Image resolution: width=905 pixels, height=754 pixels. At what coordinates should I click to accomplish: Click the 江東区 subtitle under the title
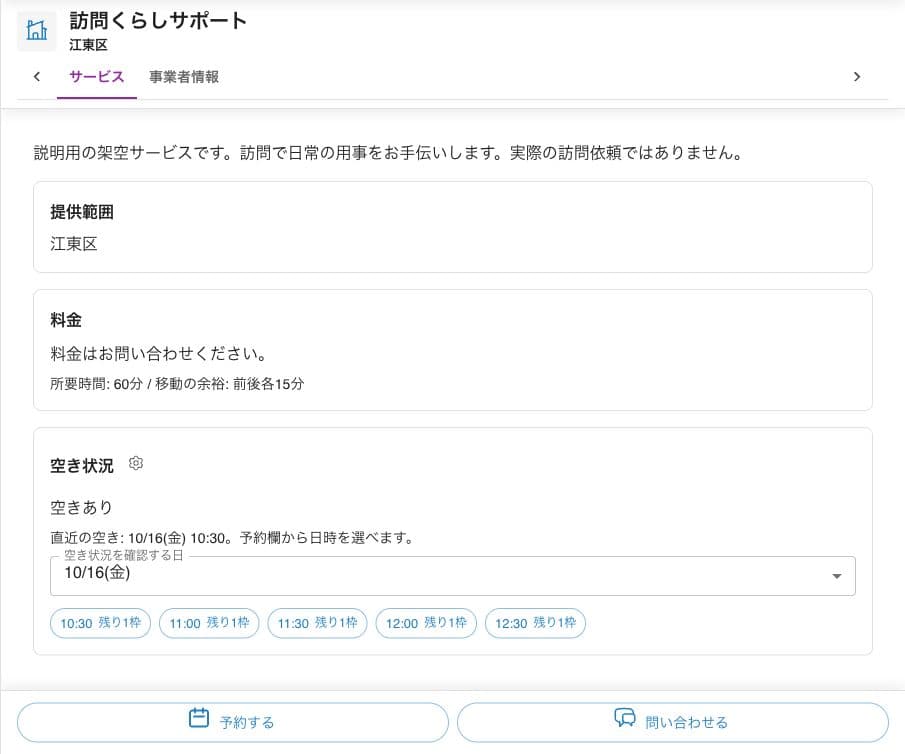88,44
